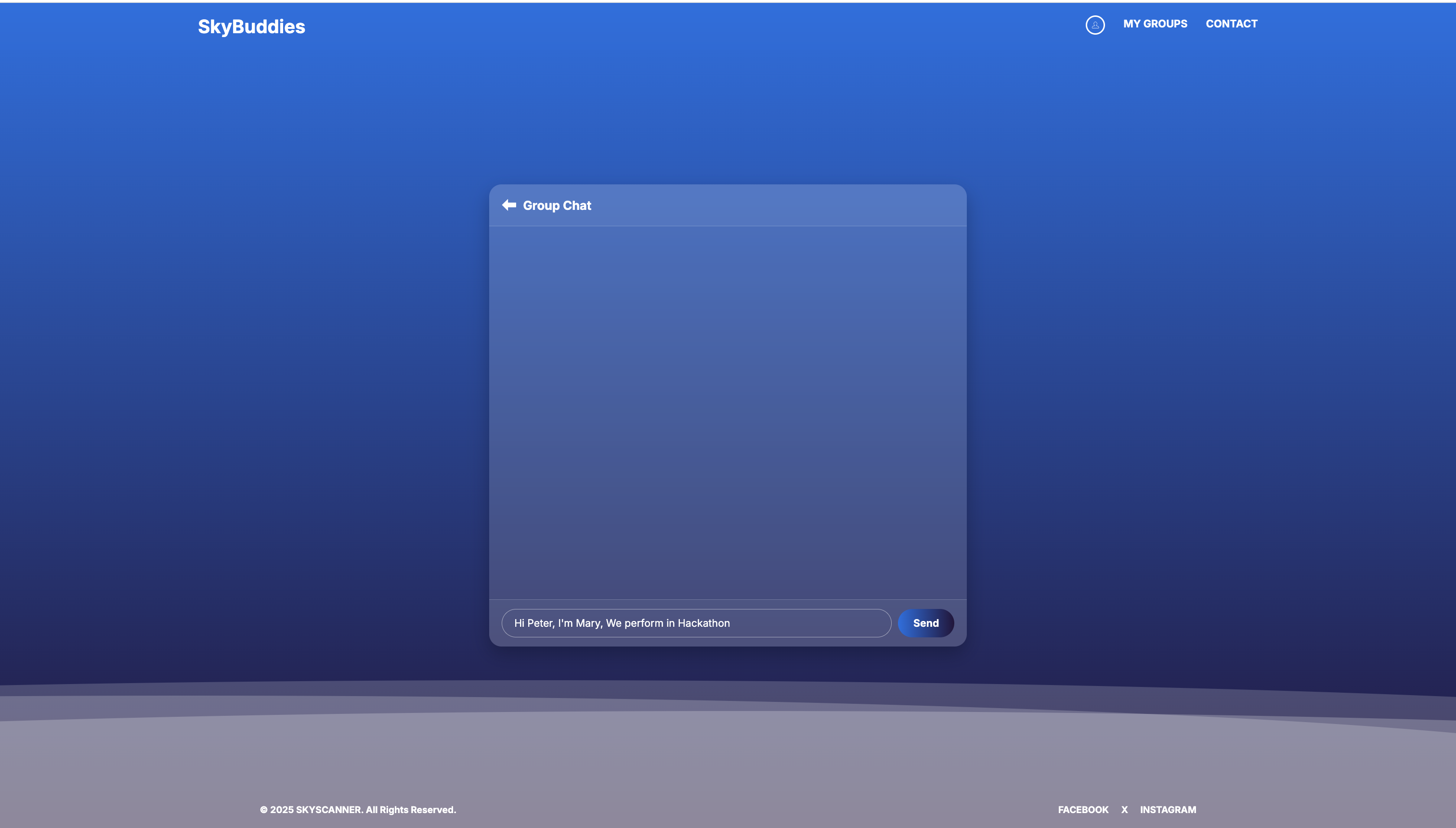This screenshot has width=1456, height=828.
Task: Focus the chat message input field
Action: (807, 623)
